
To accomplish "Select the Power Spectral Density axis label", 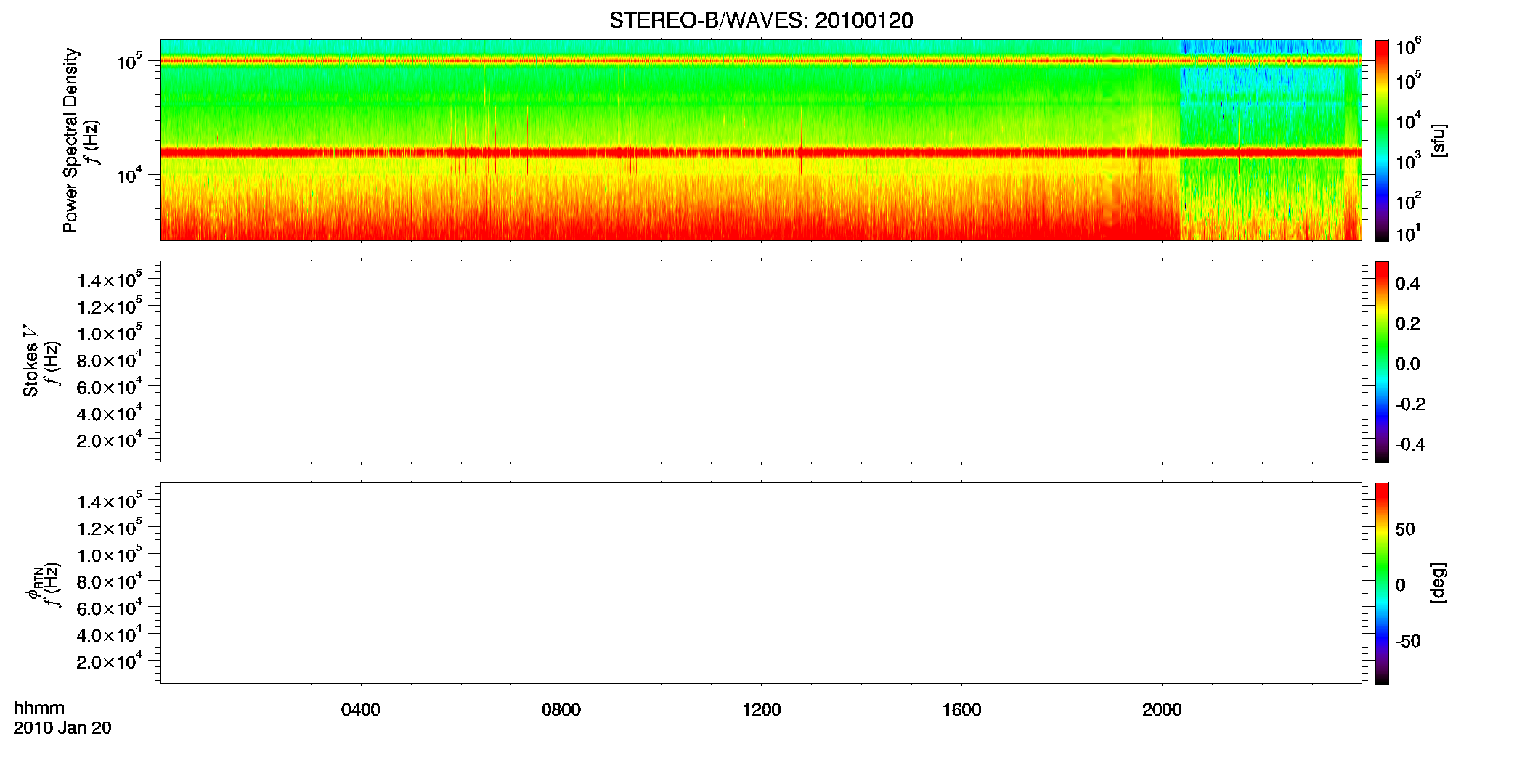I will (x=70, y=140).
